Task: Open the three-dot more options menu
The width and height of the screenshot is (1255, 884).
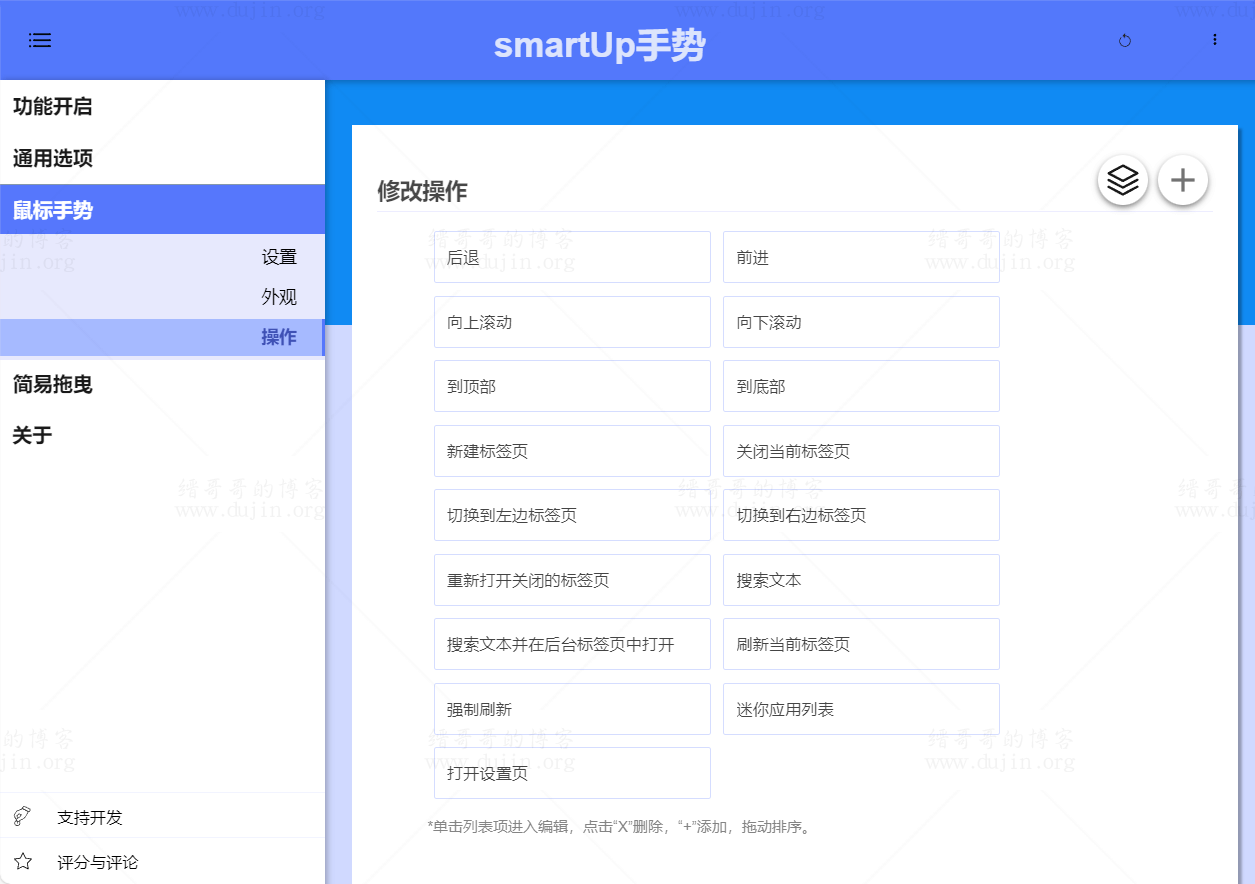Action: pos(1215,40)
